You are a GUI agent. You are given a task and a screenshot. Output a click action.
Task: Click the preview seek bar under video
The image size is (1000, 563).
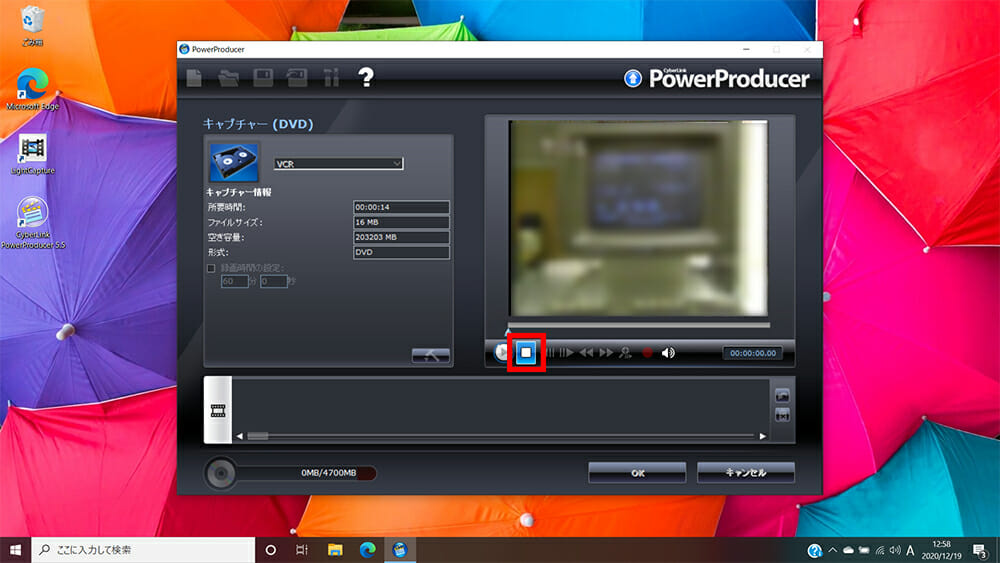638,325
